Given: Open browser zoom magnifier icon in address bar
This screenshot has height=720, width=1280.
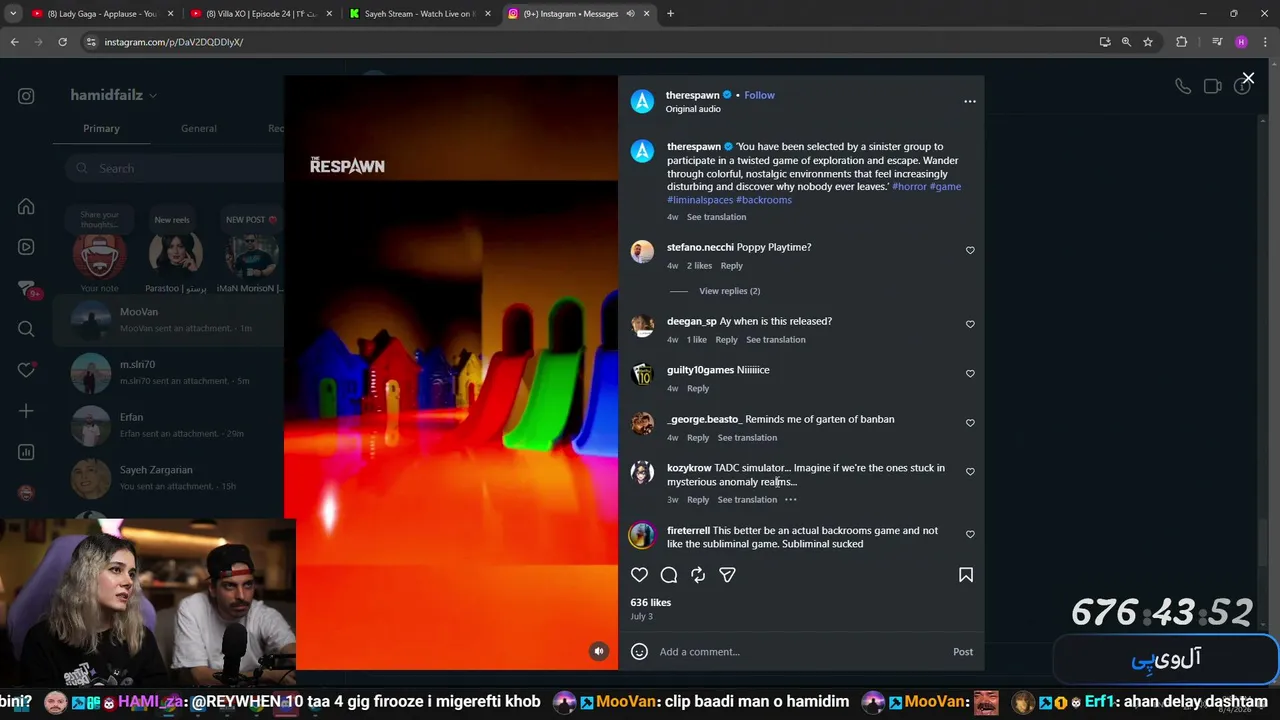Looking at the screenshot, I should (1126, 42).
